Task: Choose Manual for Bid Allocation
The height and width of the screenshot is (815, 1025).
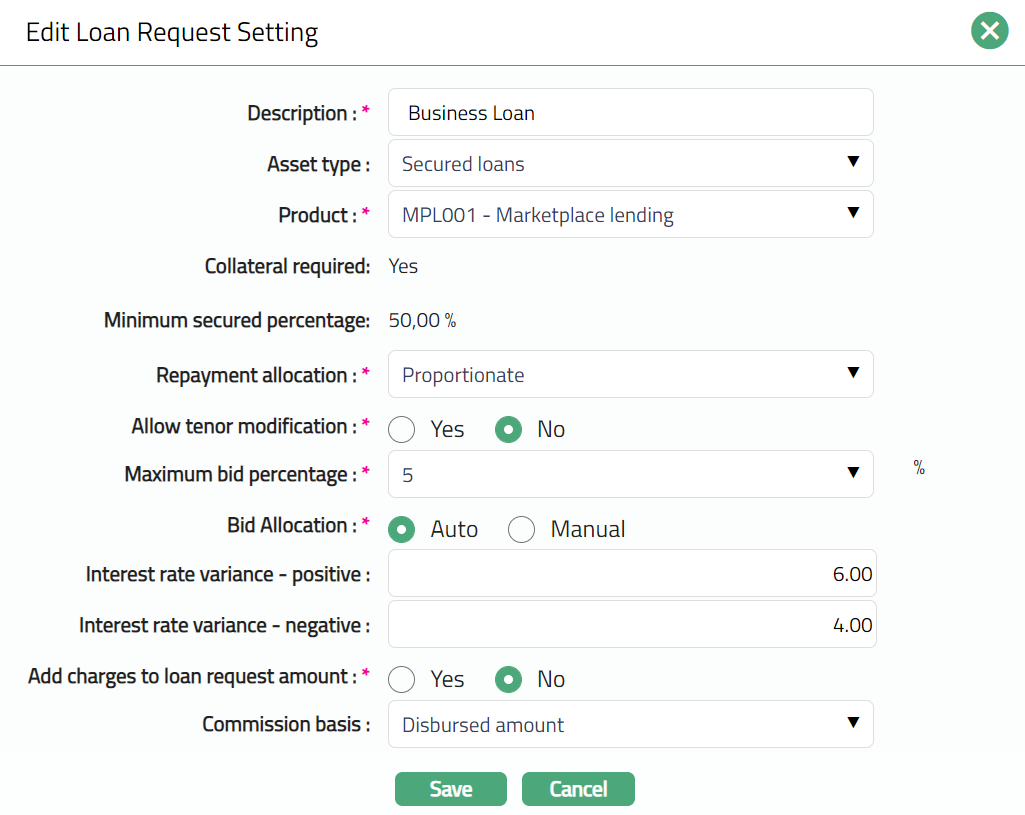Action: [522, 529]
